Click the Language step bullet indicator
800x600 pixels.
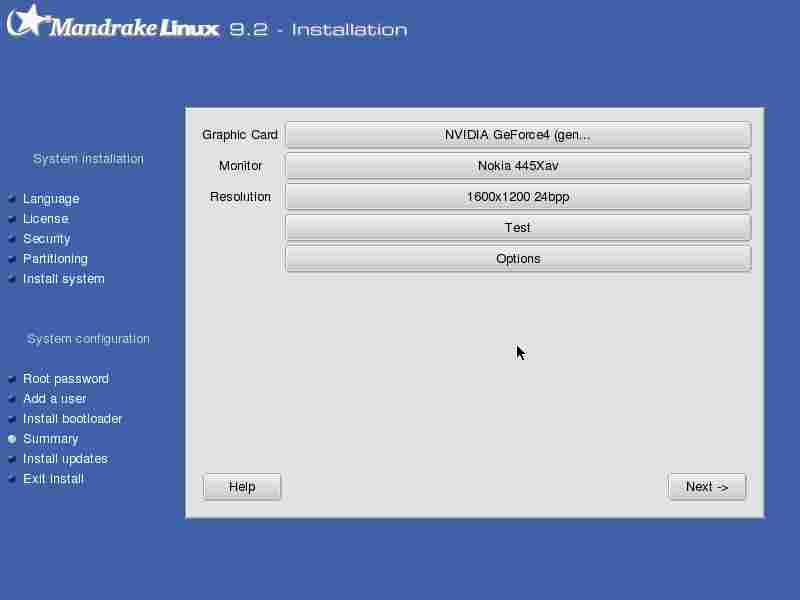click(x=12, y=198)
